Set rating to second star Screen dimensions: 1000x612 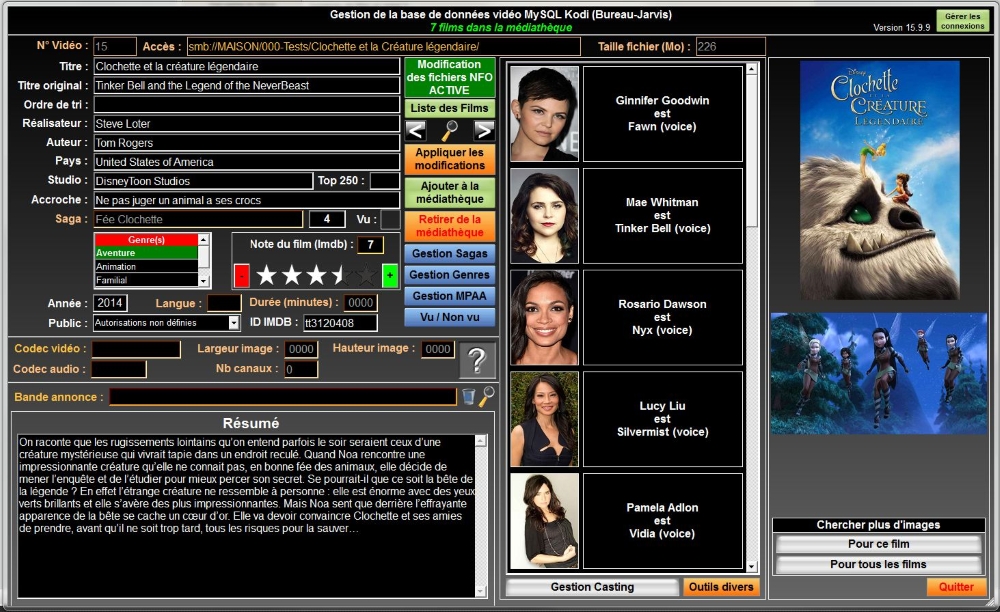pos(291,276)
